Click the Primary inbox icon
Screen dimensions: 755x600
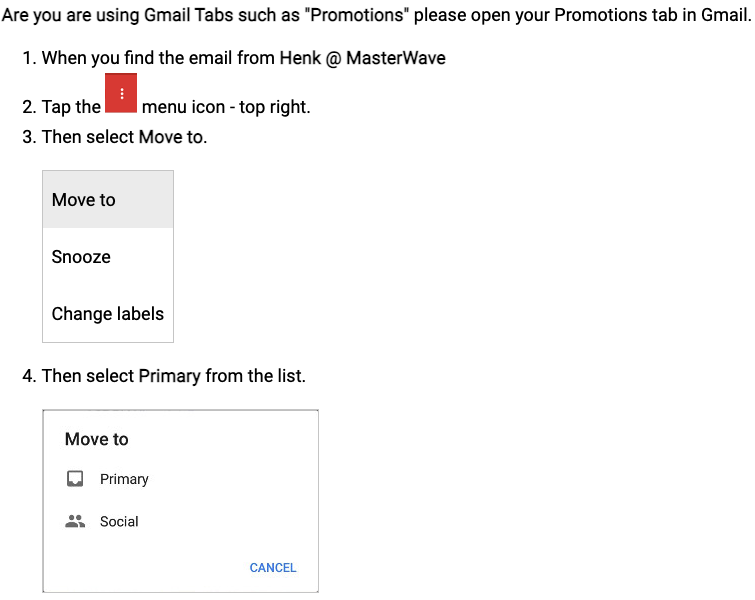pos(75,479)
